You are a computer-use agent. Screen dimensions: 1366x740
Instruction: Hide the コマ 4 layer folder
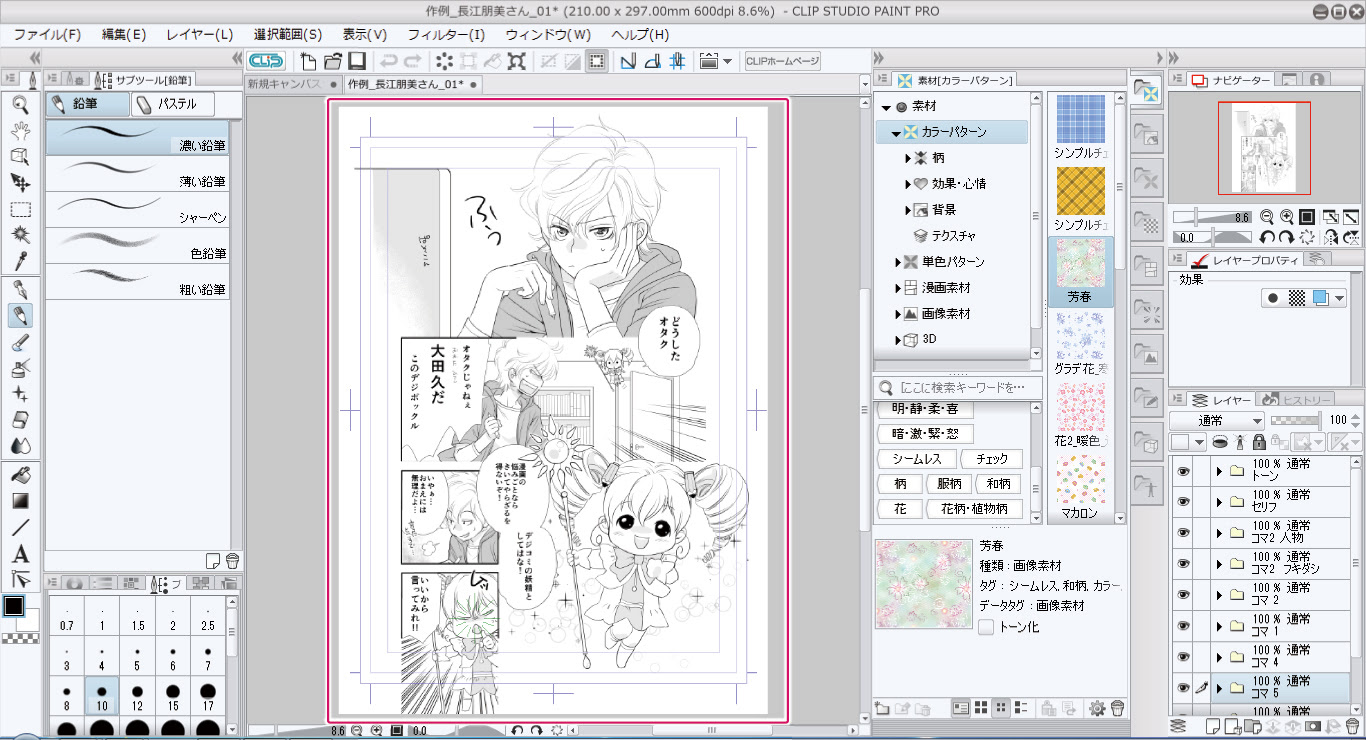point(1184,657)
